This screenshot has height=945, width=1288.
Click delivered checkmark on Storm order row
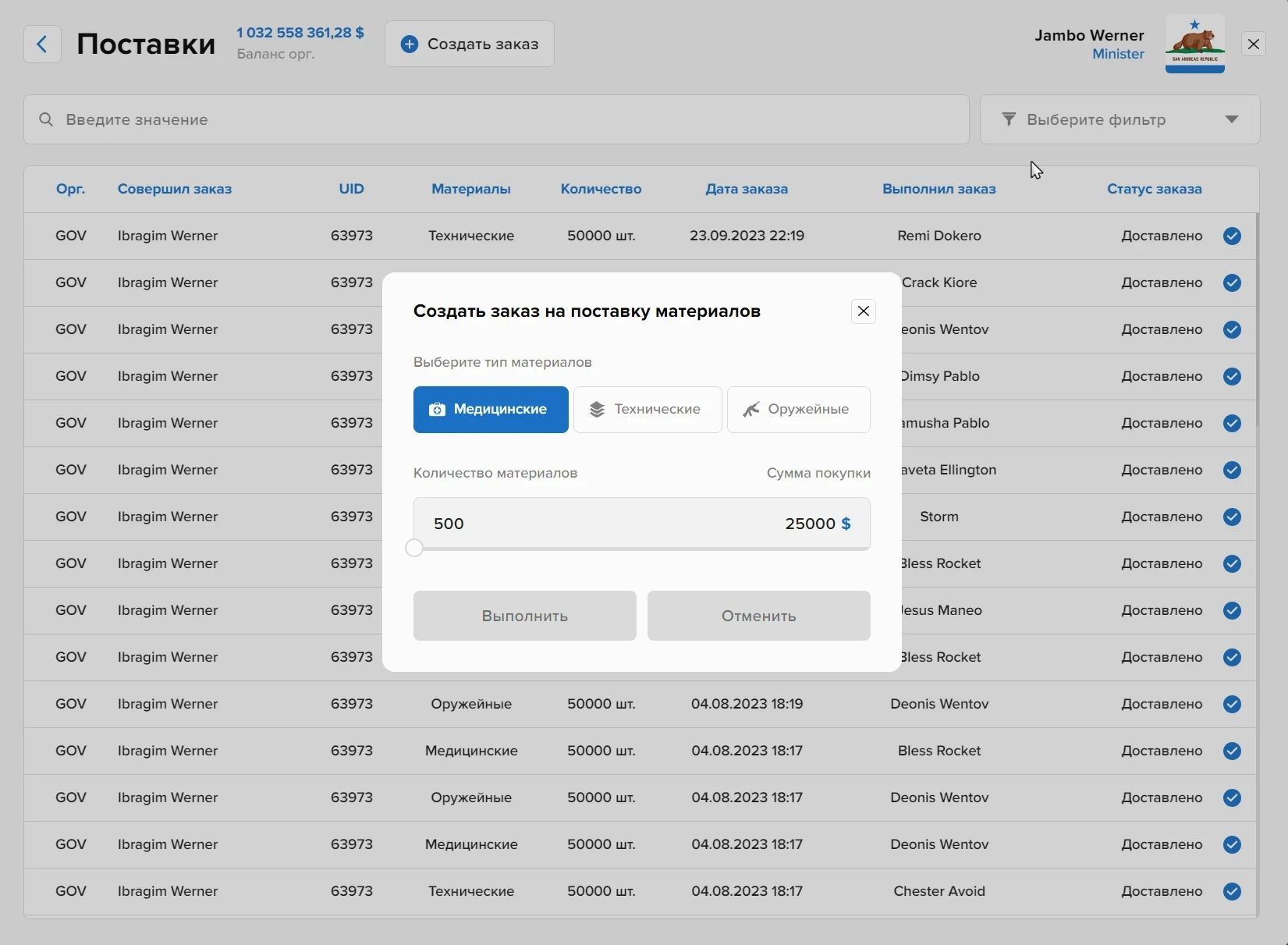pos(1232,517)
